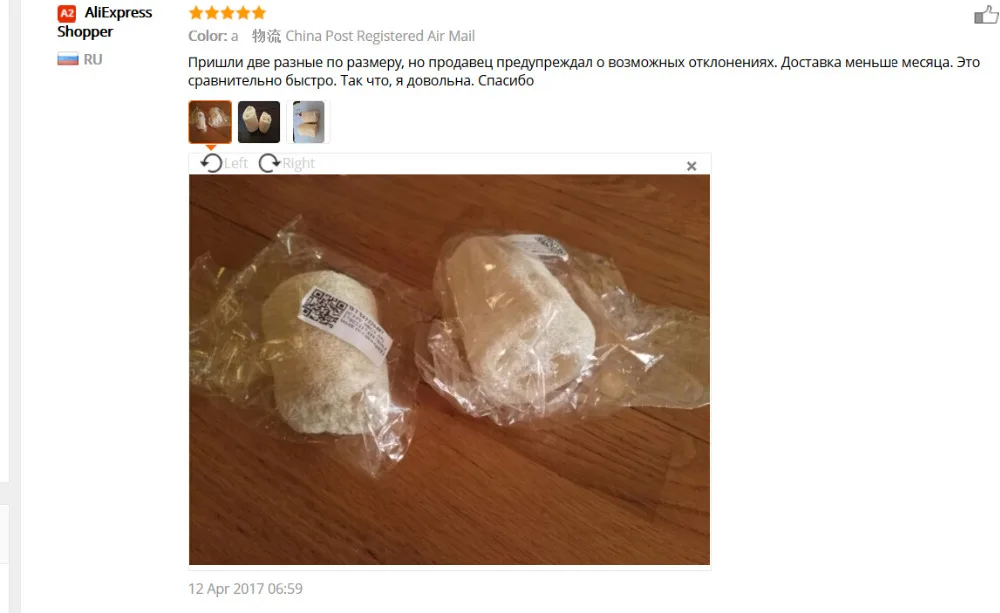1000x613 pixels.
Task: Rotate the photo right with the arrow icon
Action: (269, 163)
